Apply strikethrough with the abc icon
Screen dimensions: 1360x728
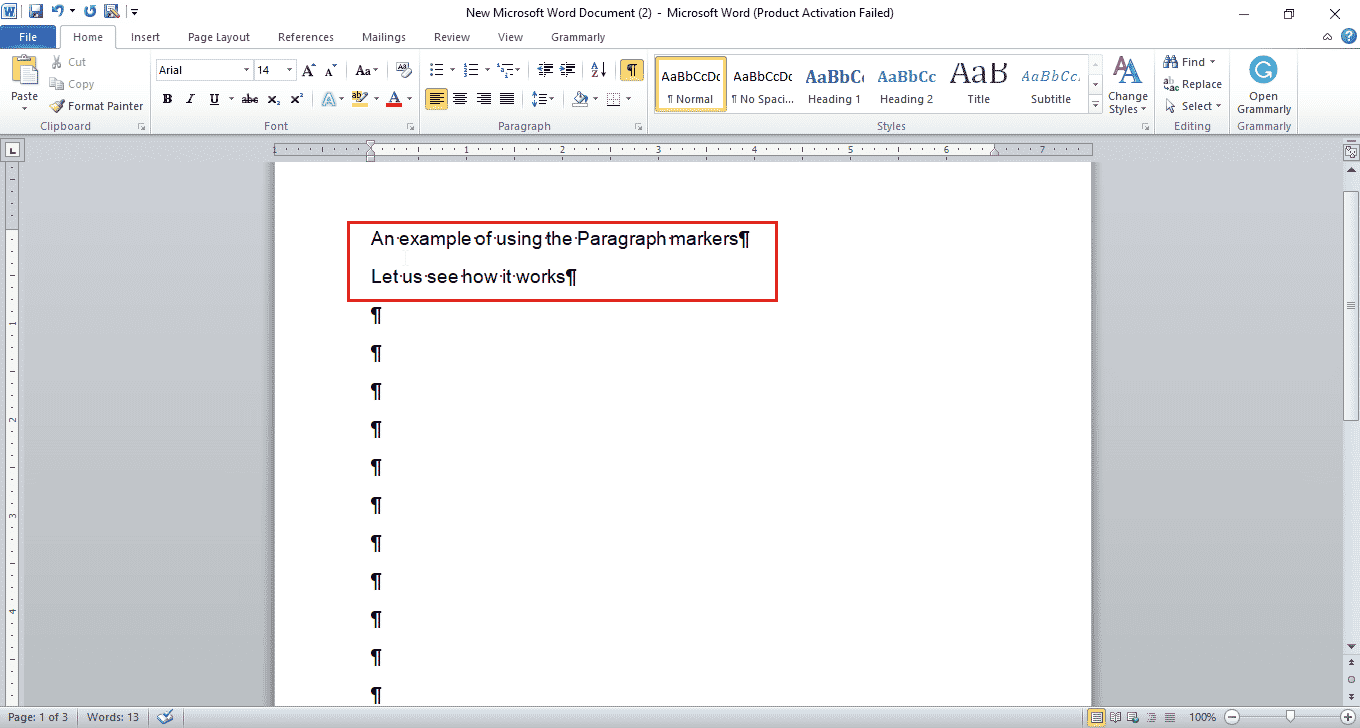click(250, 99)
